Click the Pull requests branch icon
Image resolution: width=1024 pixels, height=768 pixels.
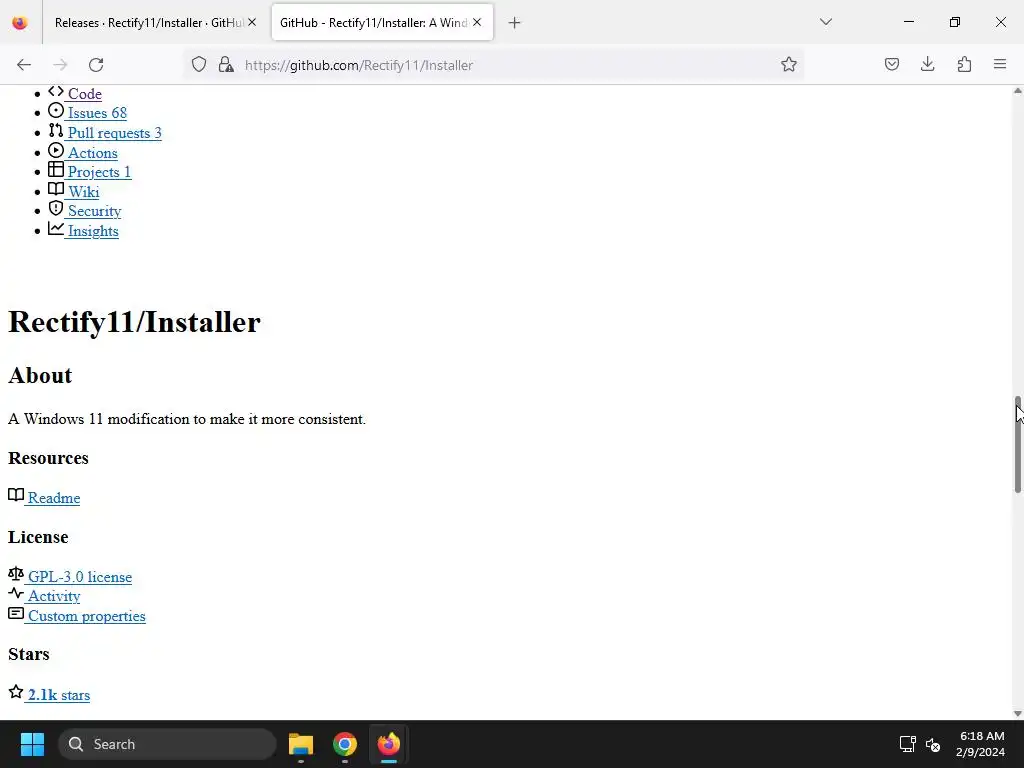tap(56, 131)
